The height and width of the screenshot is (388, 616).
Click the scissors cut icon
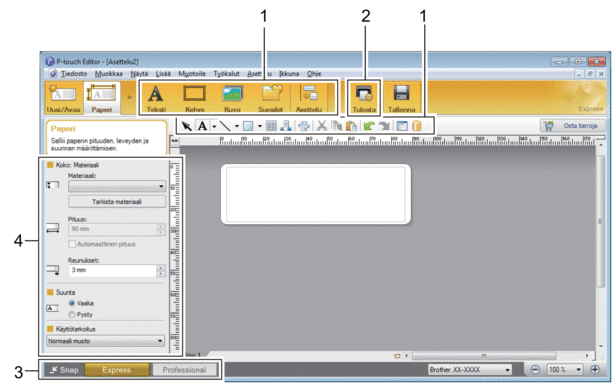[322, 126]
